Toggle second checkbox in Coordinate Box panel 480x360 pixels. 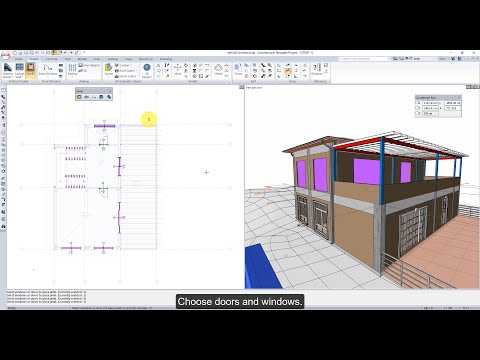pos(418,108)
